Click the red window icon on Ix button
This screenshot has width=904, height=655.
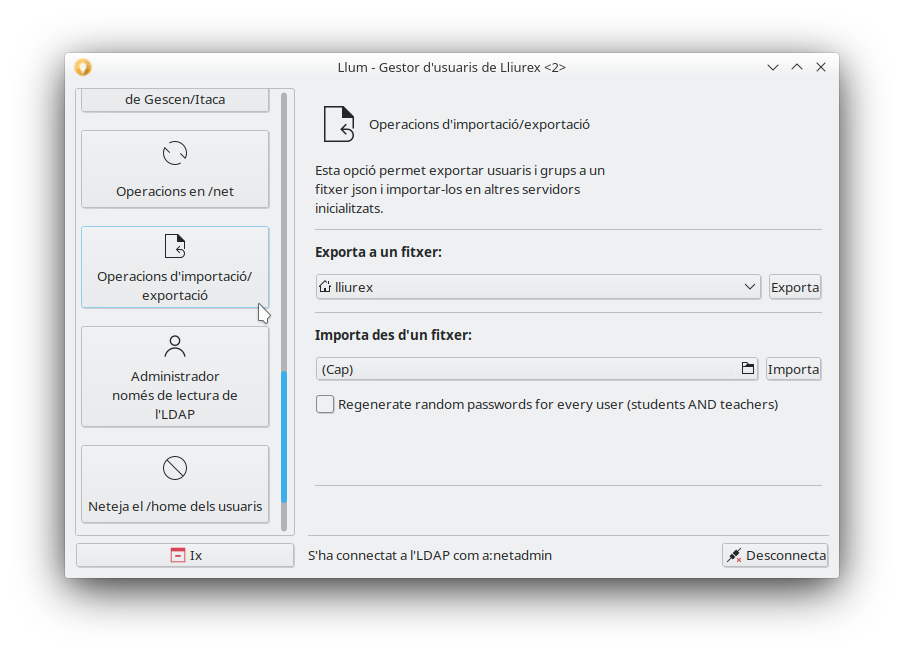click(176, 555)
